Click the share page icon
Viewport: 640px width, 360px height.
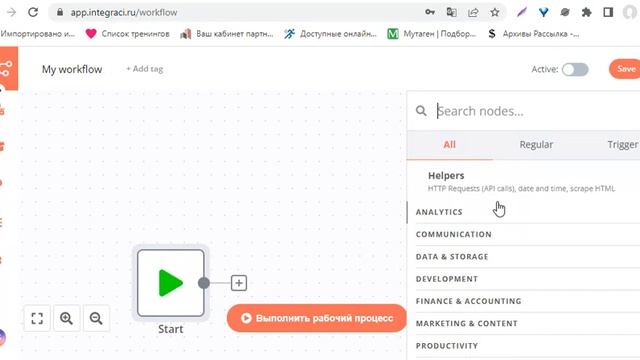(473, 12)
